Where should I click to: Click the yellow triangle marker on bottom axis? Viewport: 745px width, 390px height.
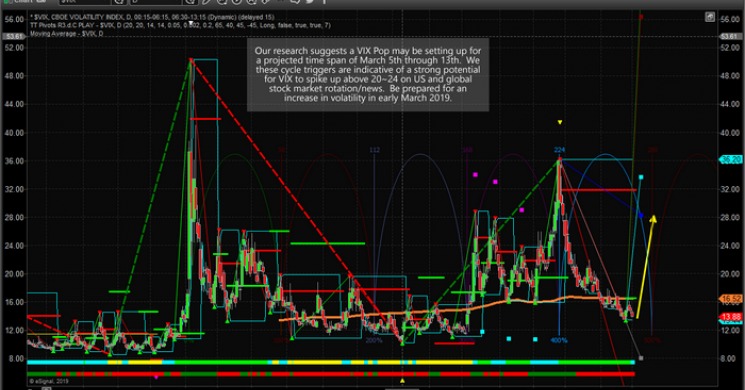[402, 381]
